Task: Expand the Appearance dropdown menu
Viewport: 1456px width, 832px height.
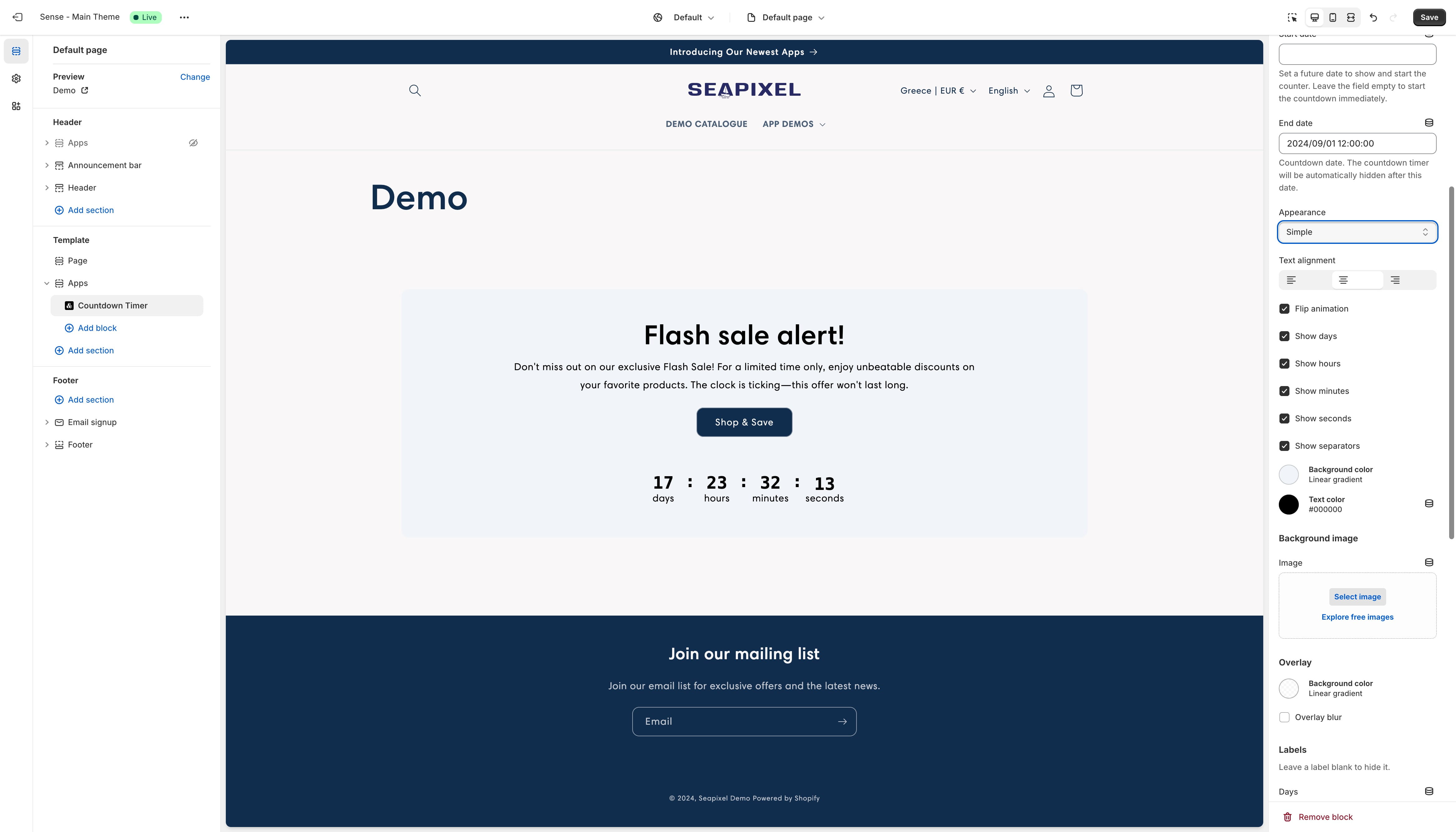Action: (1357, 231)
